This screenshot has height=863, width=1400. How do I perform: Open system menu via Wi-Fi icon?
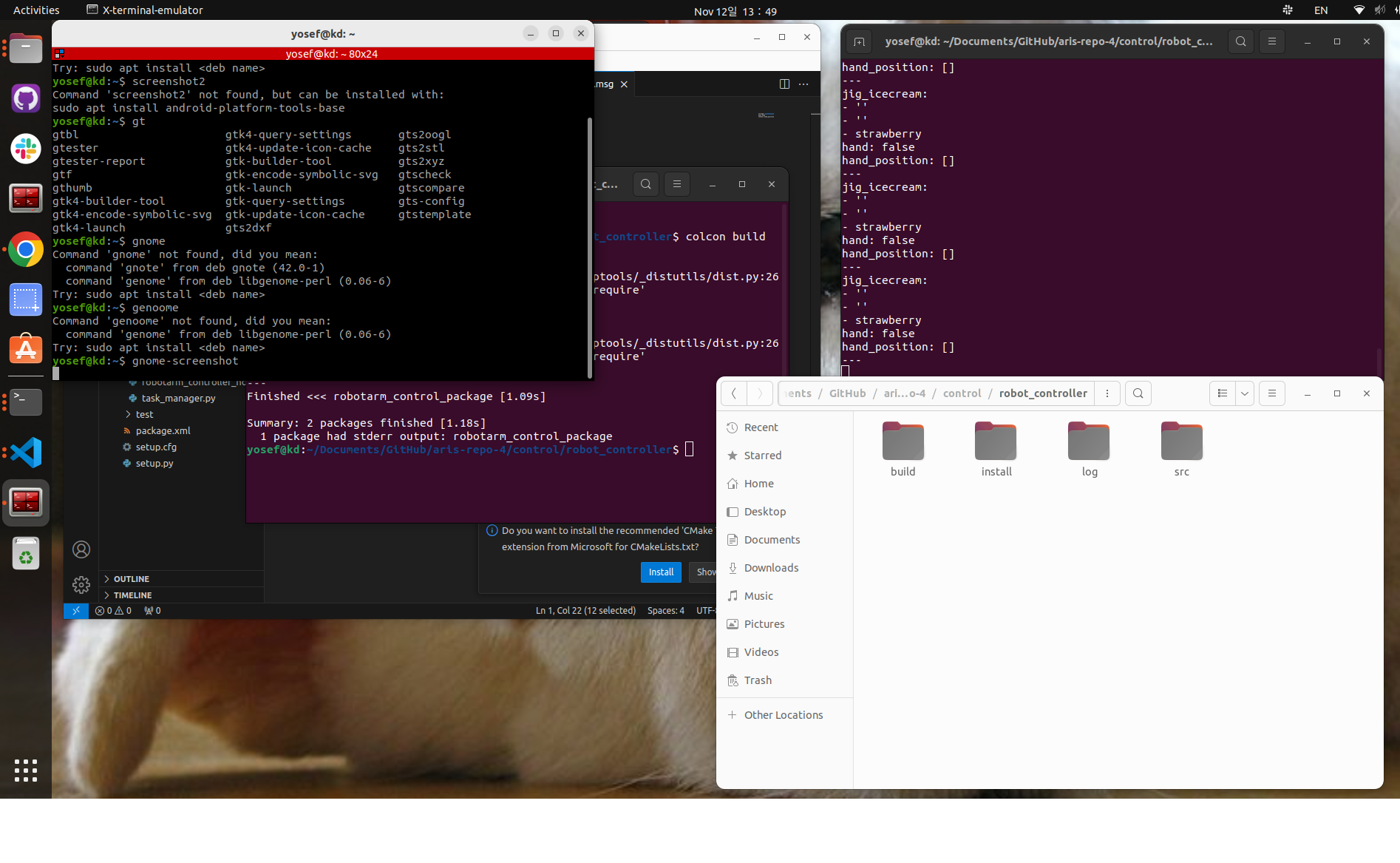pos(1359,10)
